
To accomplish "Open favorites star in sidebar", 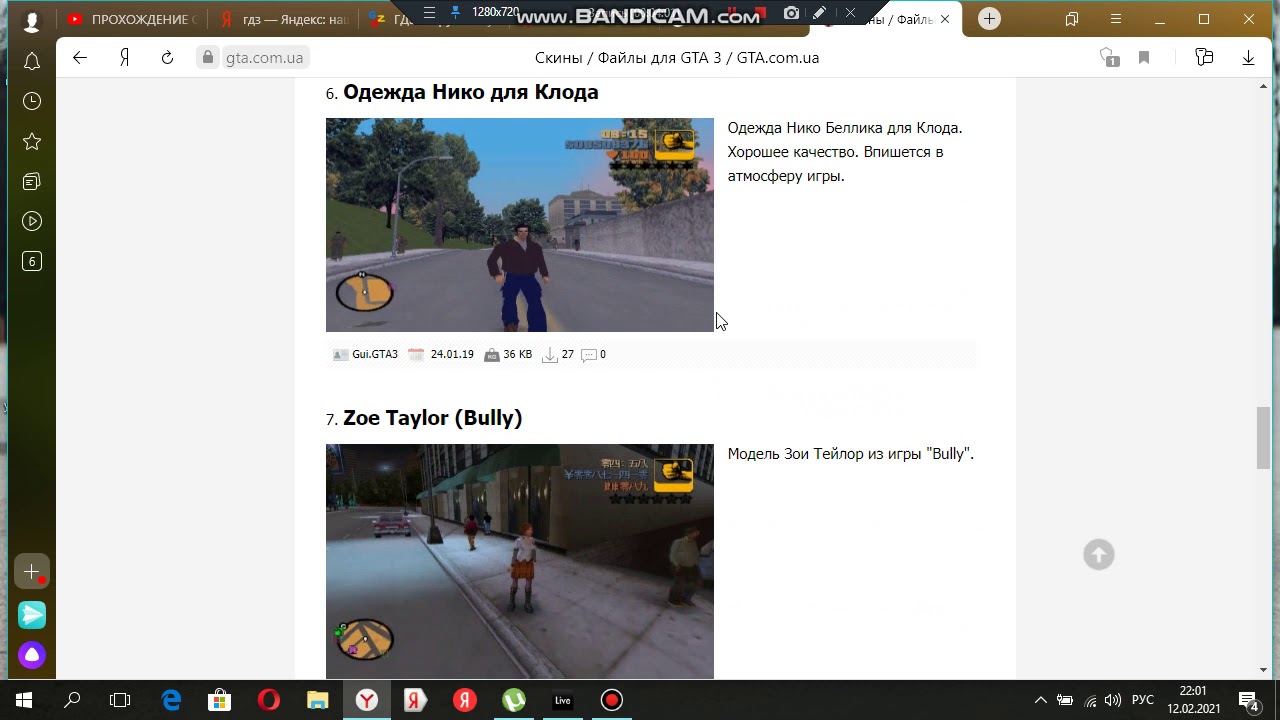I will click(x=32, y=141).
